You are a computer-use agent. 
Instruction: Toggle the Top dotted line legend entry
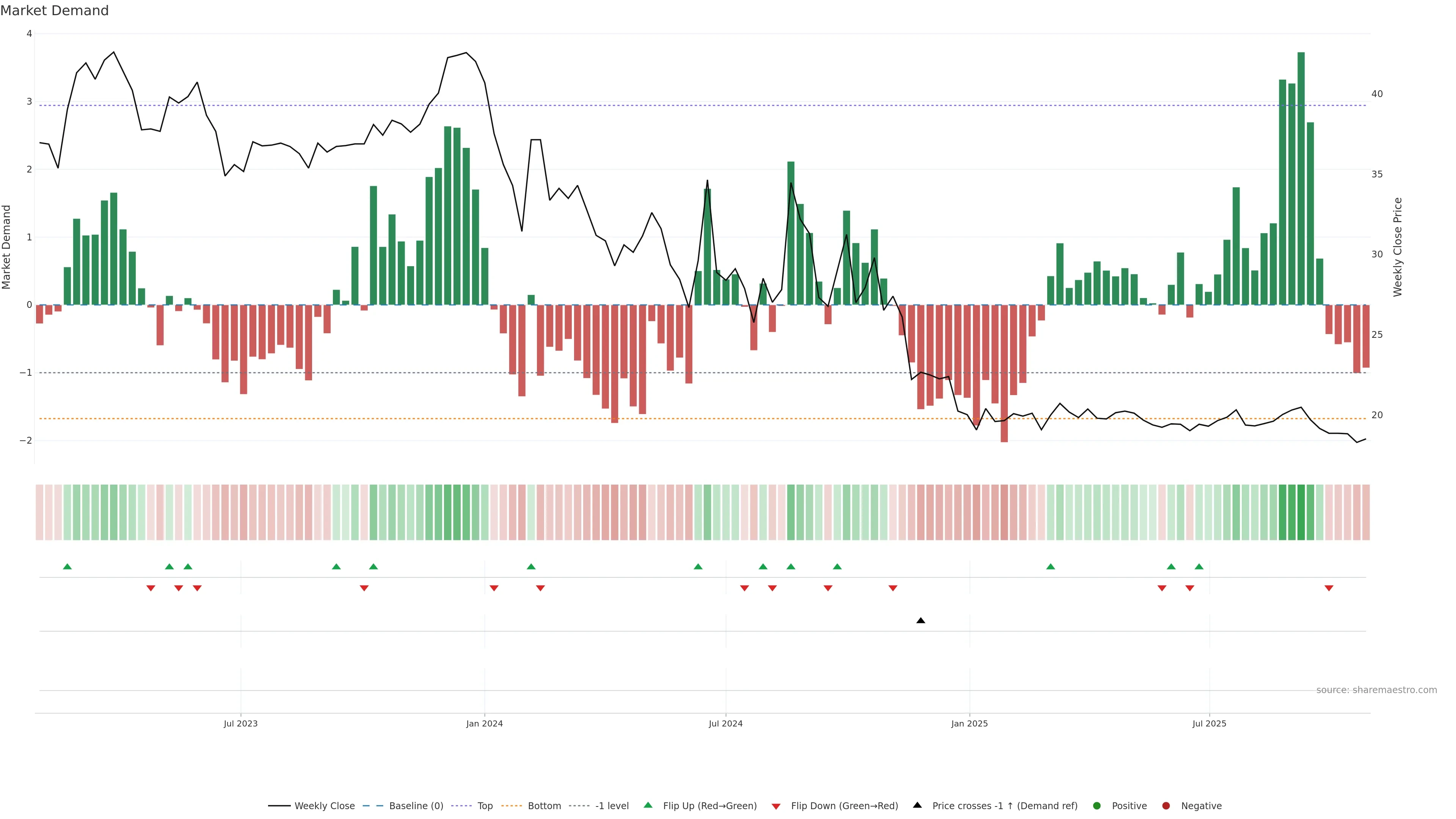coord(485,805)
